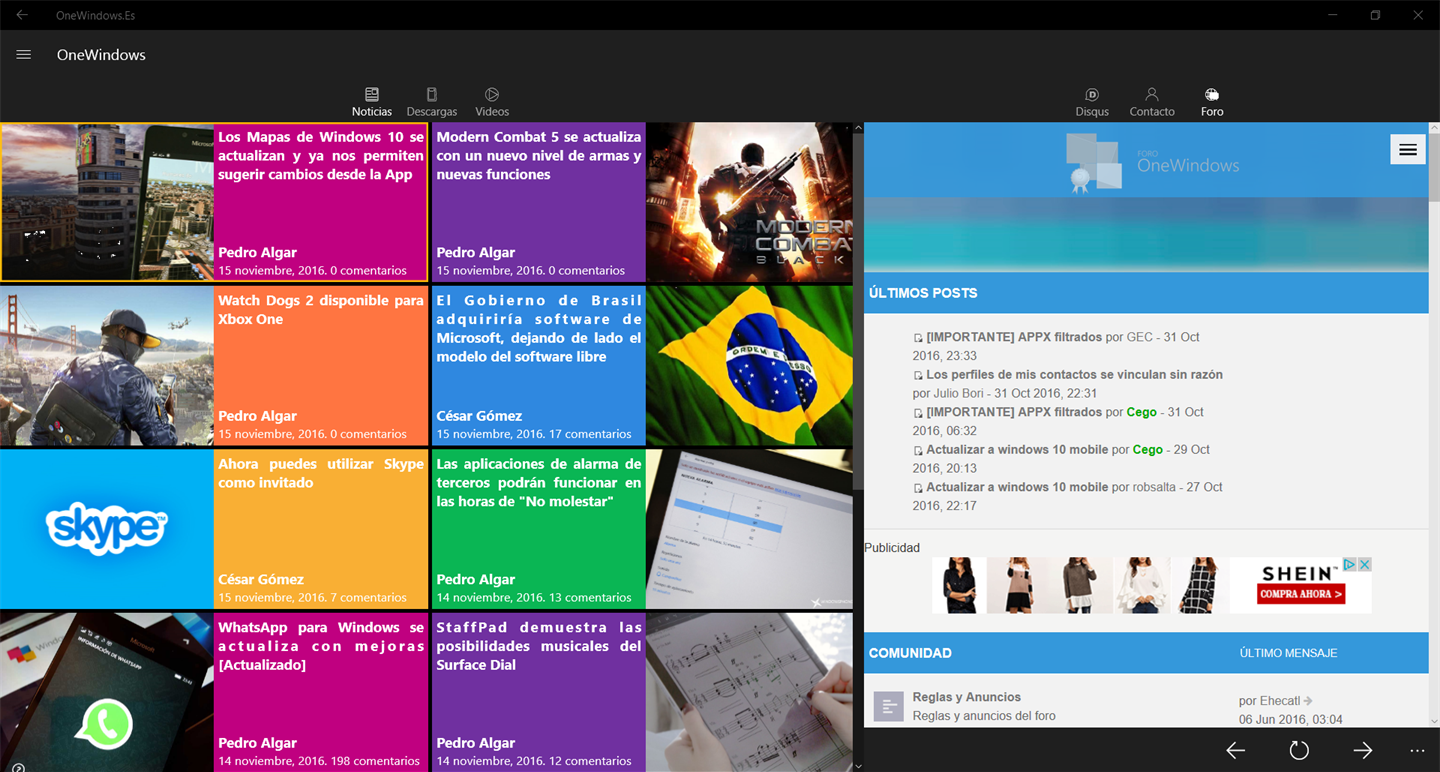Click the Watch Dogs 2 bridge thumbnail
1440x772 pixels.
click(107, 365)
